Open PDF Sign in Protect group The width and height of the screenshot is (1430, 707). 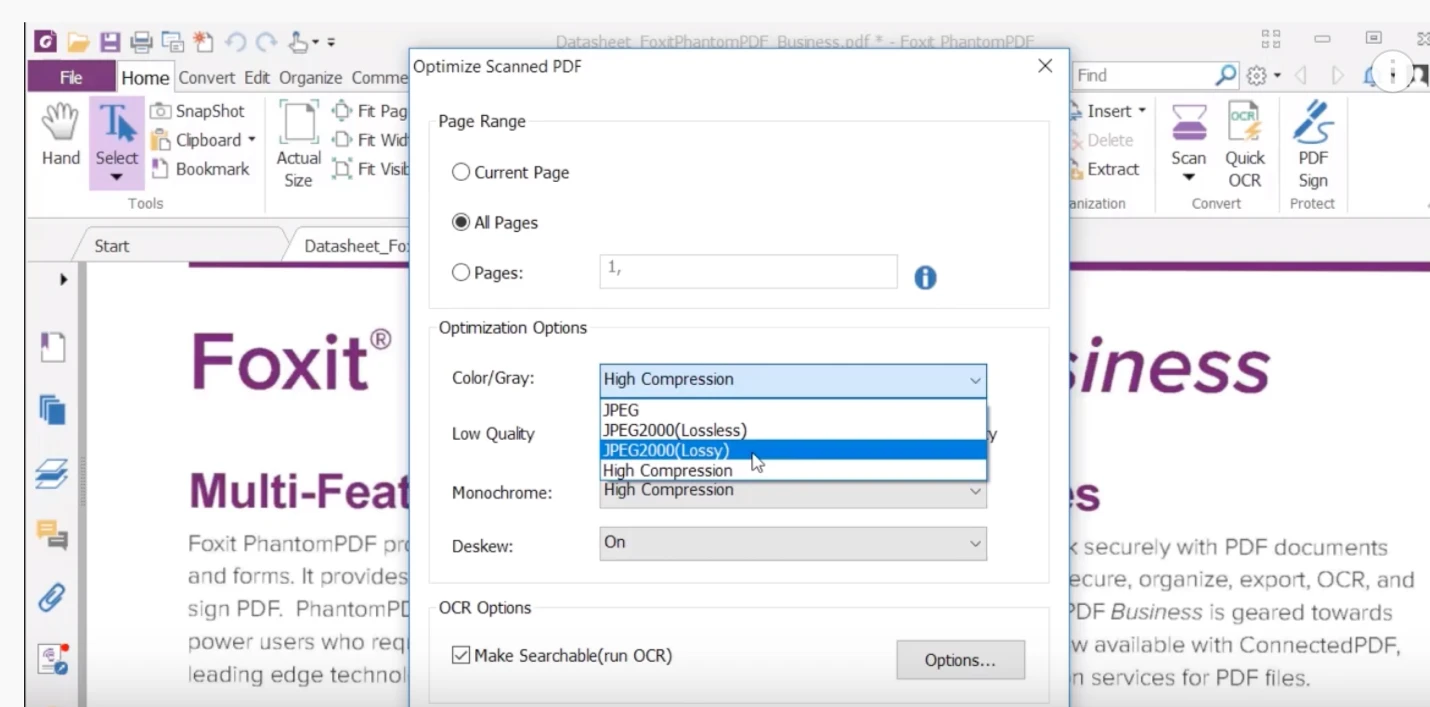pyautogui.click(x=1313, y=146)
